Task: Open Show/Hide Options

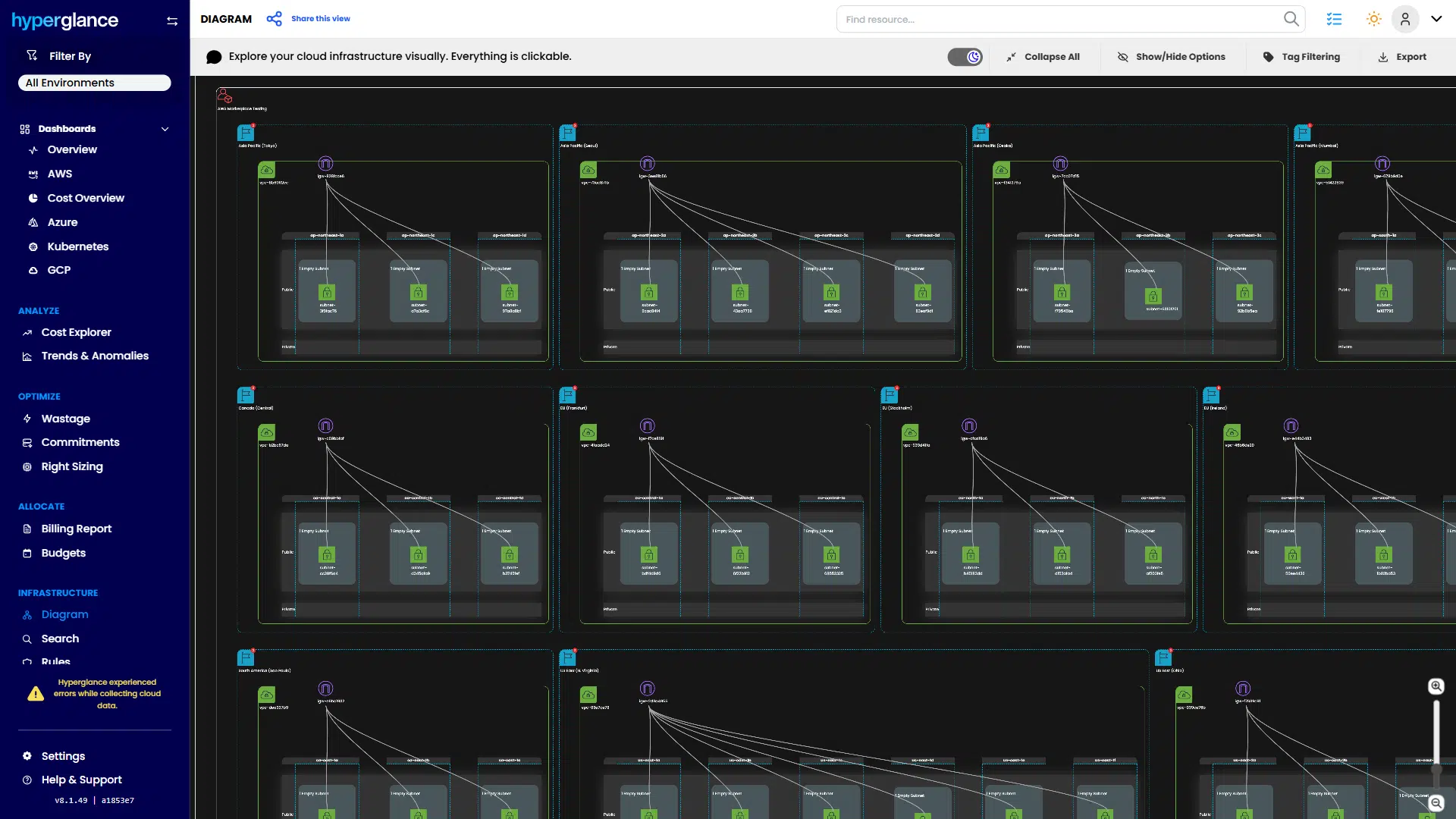Action: click(1171, 57)
